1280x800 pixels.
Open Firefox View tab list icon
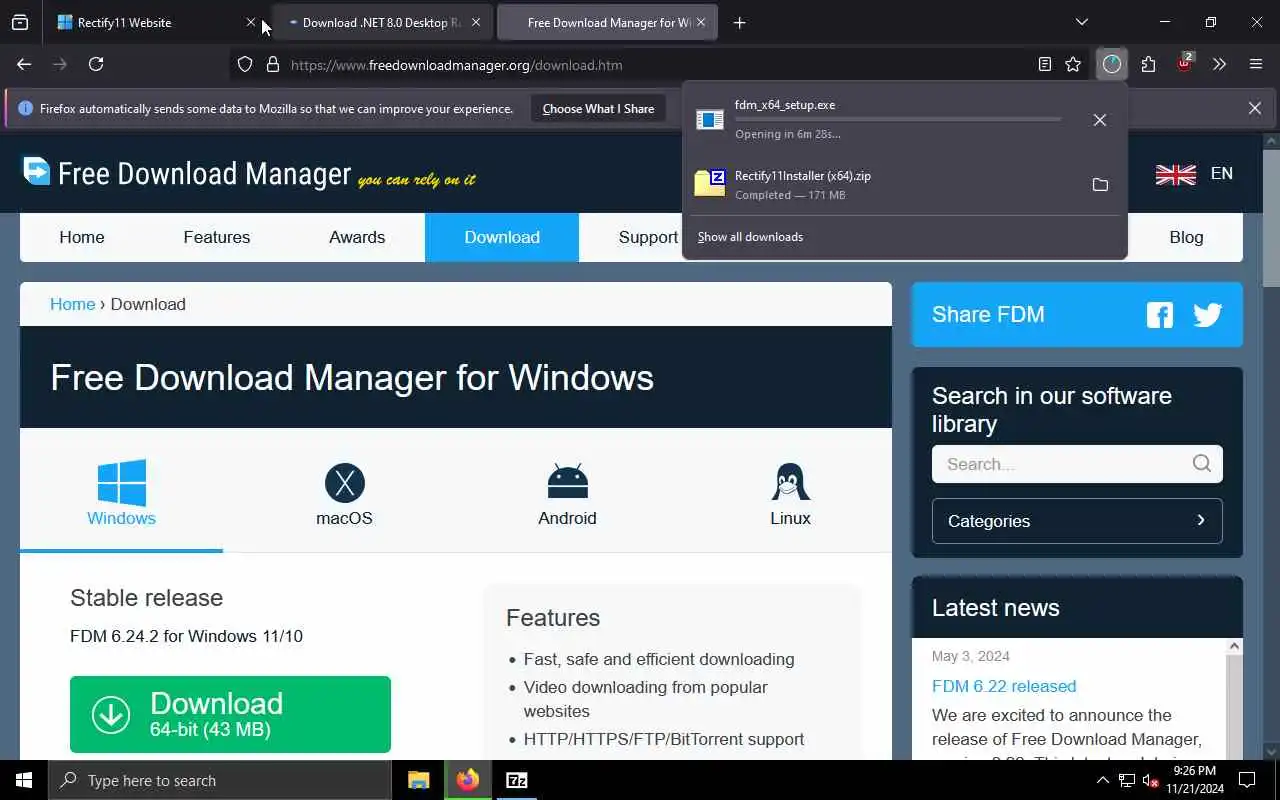coord(20,22)
